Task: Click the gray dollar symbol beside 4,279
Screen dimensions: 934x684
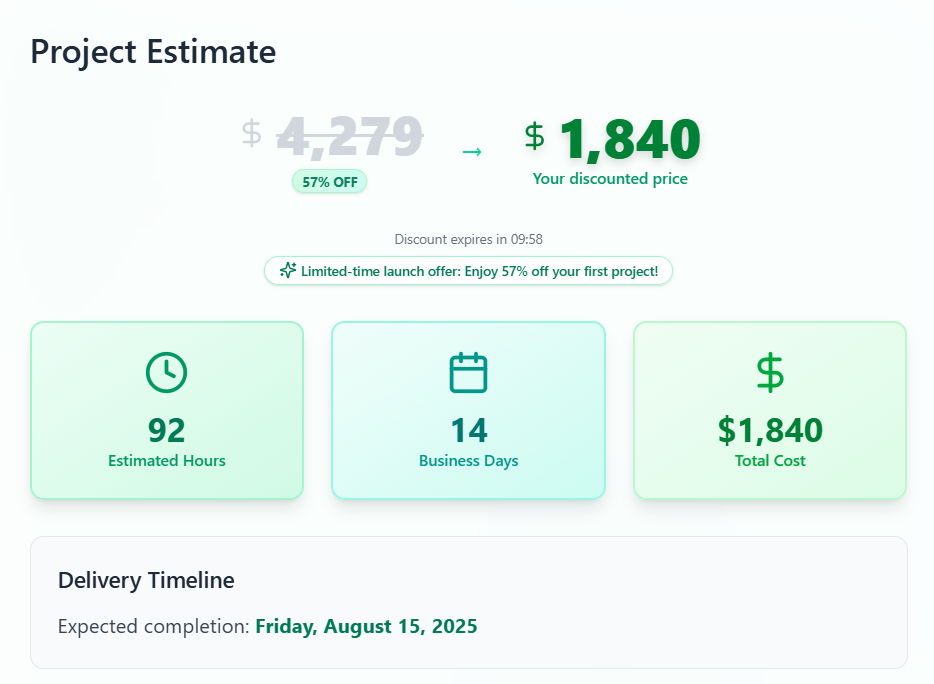Action: pyautogui.click(x=251, y=132)
